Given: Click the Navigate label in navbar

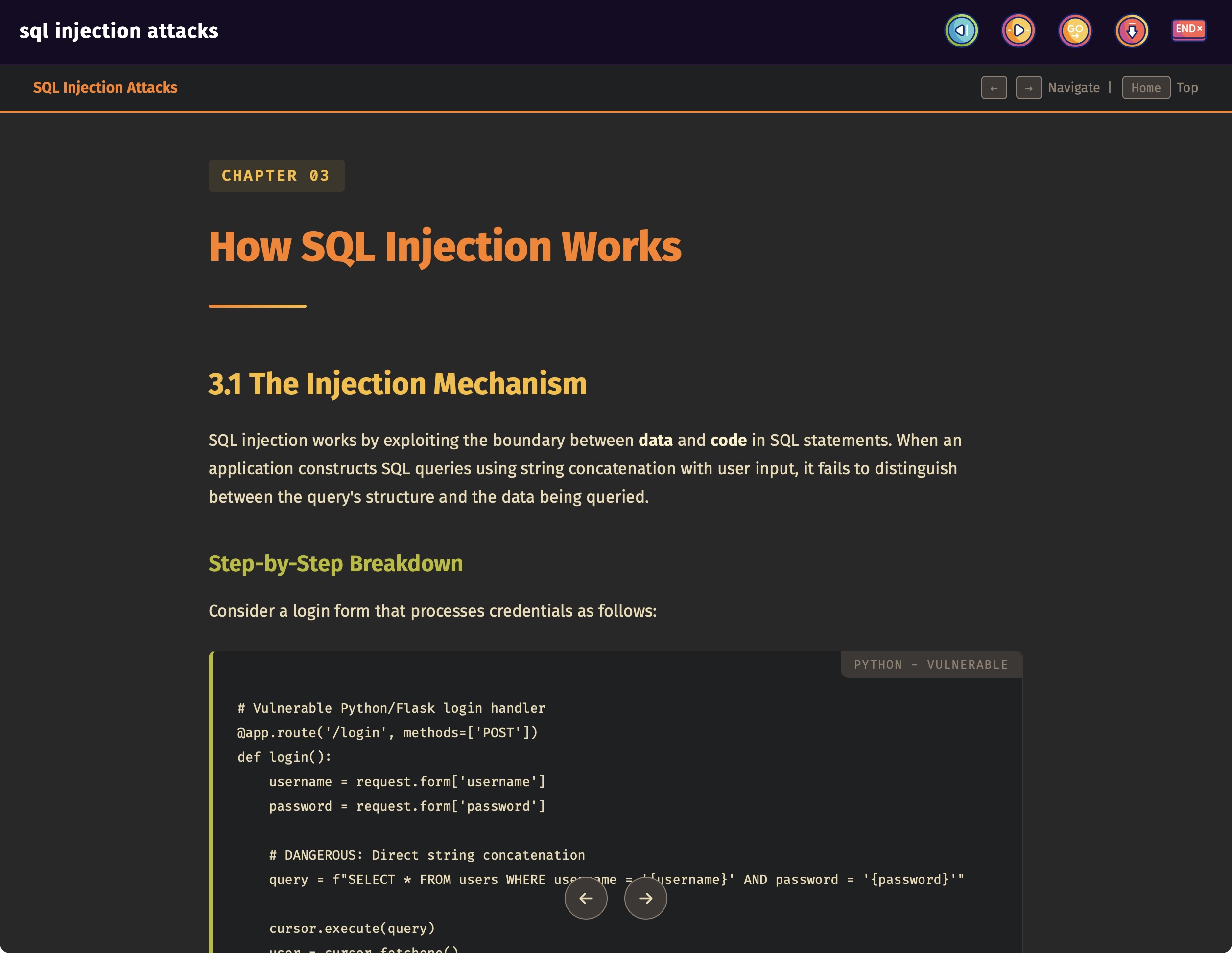Looking at the screenshot, I should pyautogui.click(x=1073, y=88).
